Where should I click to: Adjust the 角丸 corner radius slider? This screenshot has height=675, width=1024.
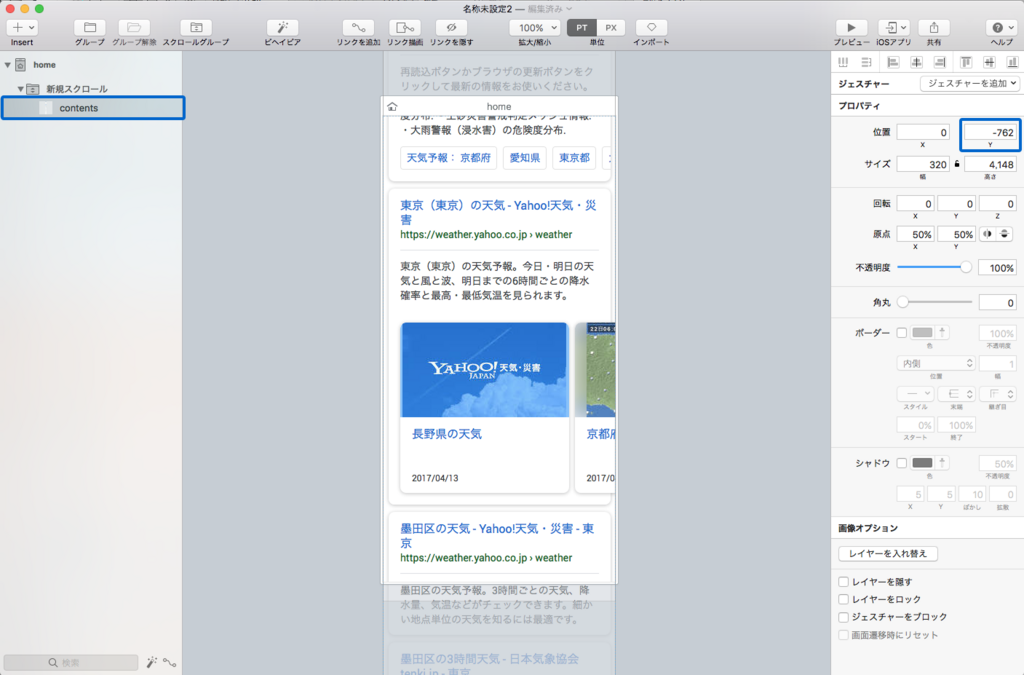[x=935, y=302]
